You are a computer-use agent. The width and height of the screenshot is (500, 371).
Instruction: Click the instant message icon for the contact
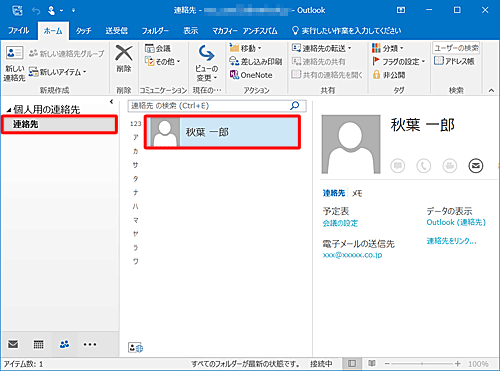[398, 165]
